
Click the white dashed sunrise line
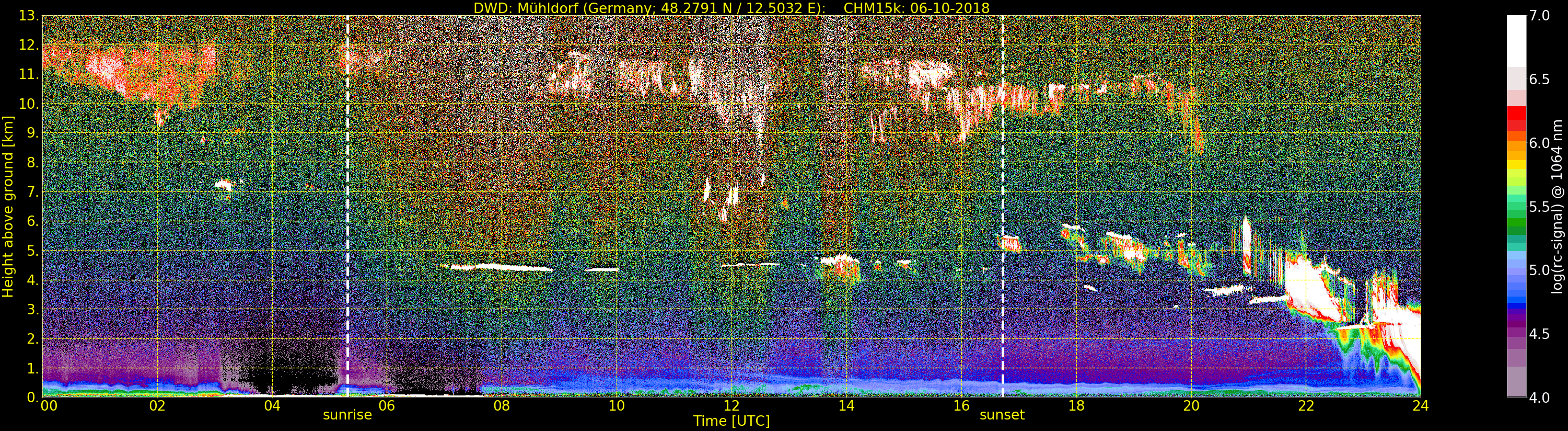[x=347, y=206]
